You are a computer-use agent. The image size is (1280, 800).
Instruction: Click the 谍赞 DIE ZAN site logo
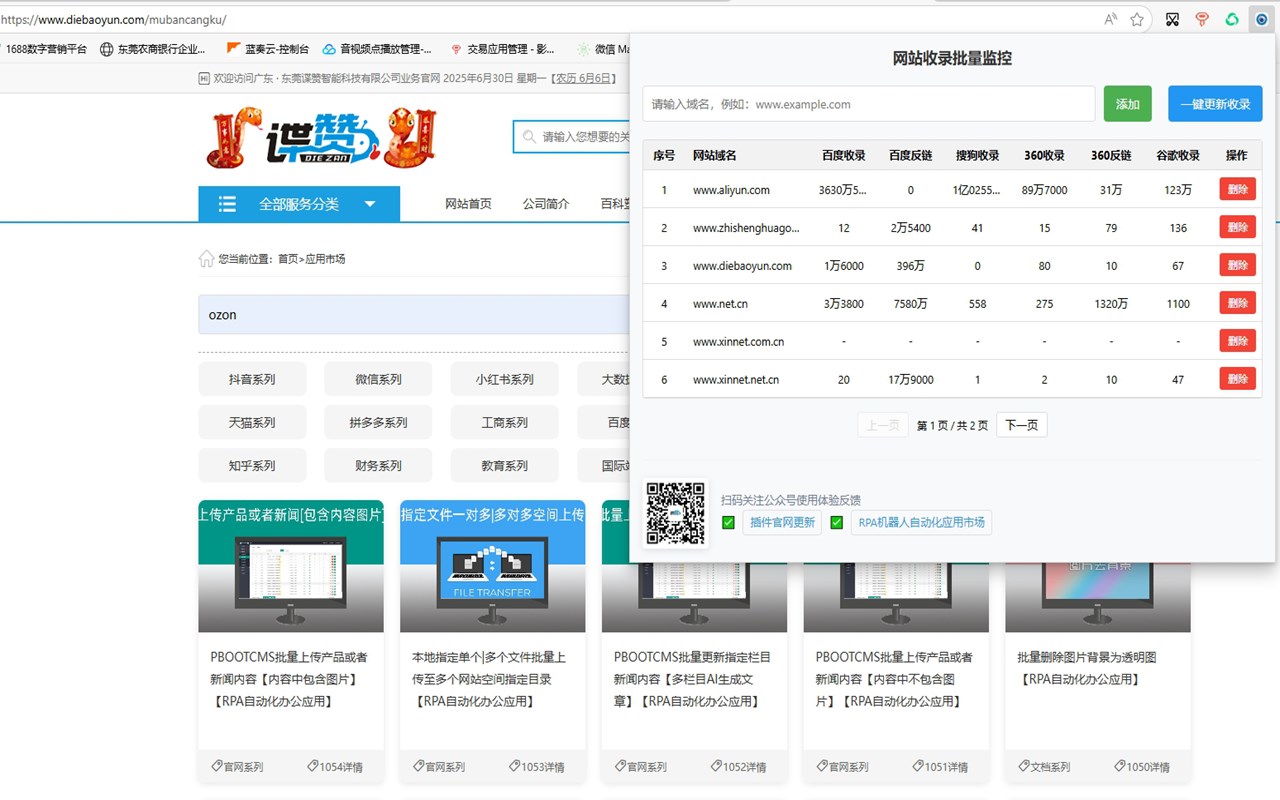tap(322, 138)
